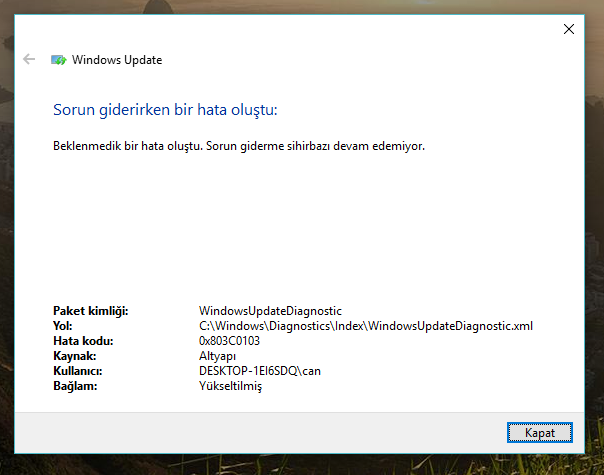Select the Windows Update title text
Image resolution: width=604 pixels, height=475 pixels.
(x=117, y=60)
